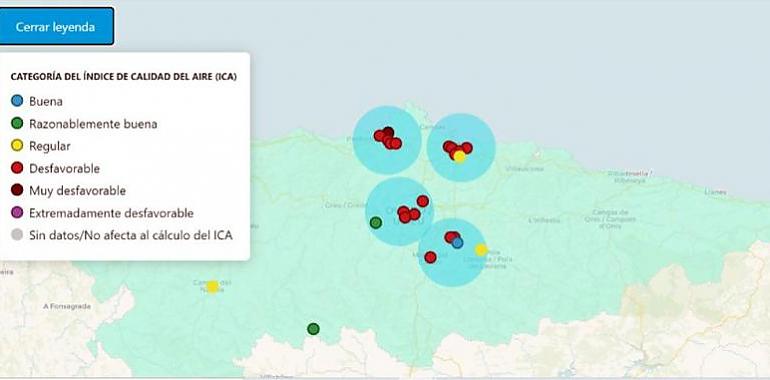Image resolution: width=770 pixels, height=380 pixels.
Task: Open the yellow station marker at Cangas del Narcea
Action: (212, 287)
